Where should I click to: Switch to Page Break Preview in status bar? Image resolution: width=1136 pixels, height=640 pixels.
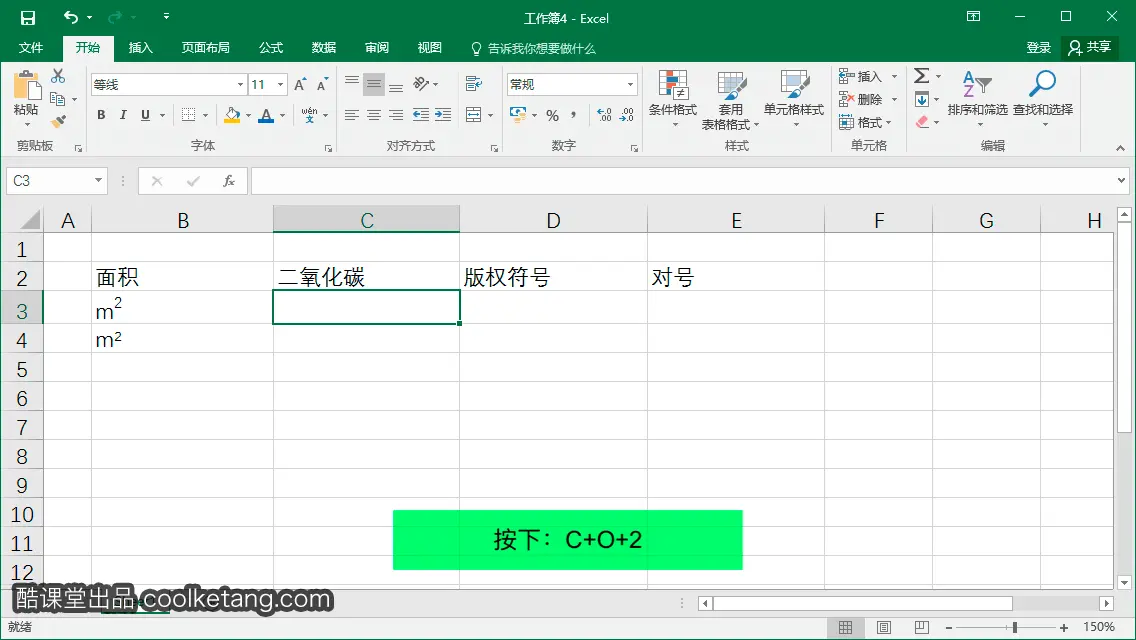922,627
